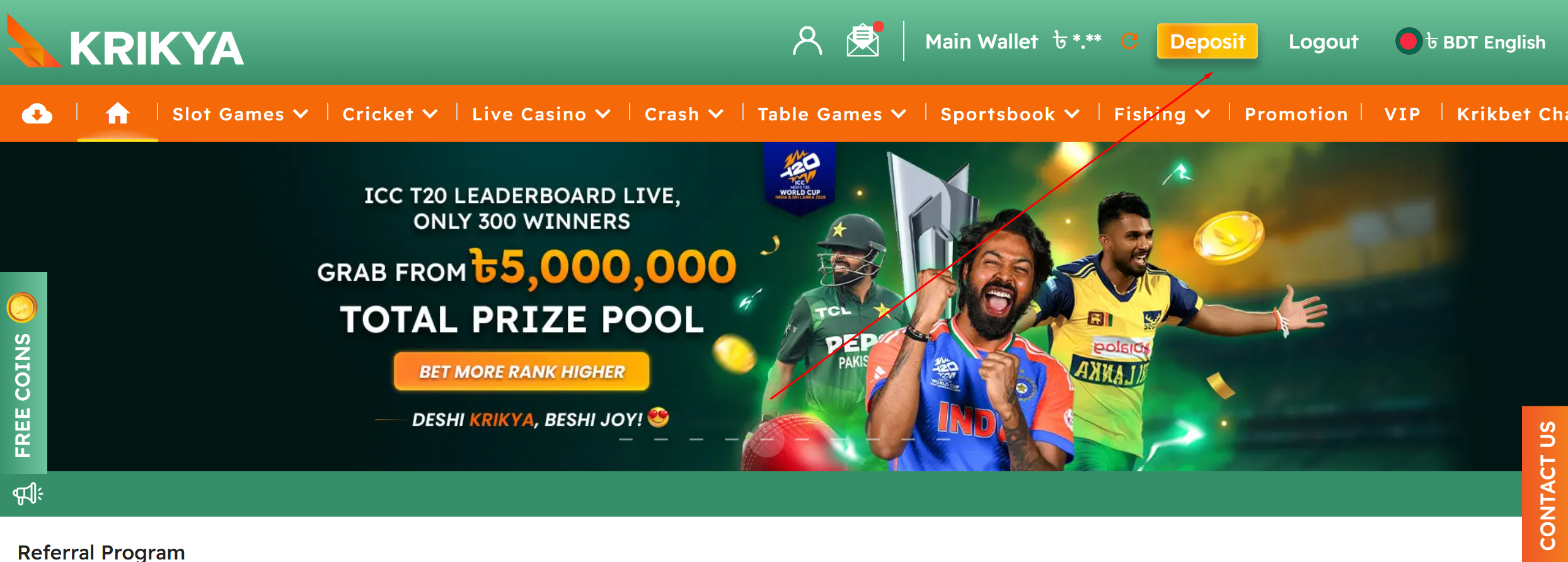The width and height of the screenshot is (1568, 562).
Task: Click the Deposit button
Action: [1208, 41]
